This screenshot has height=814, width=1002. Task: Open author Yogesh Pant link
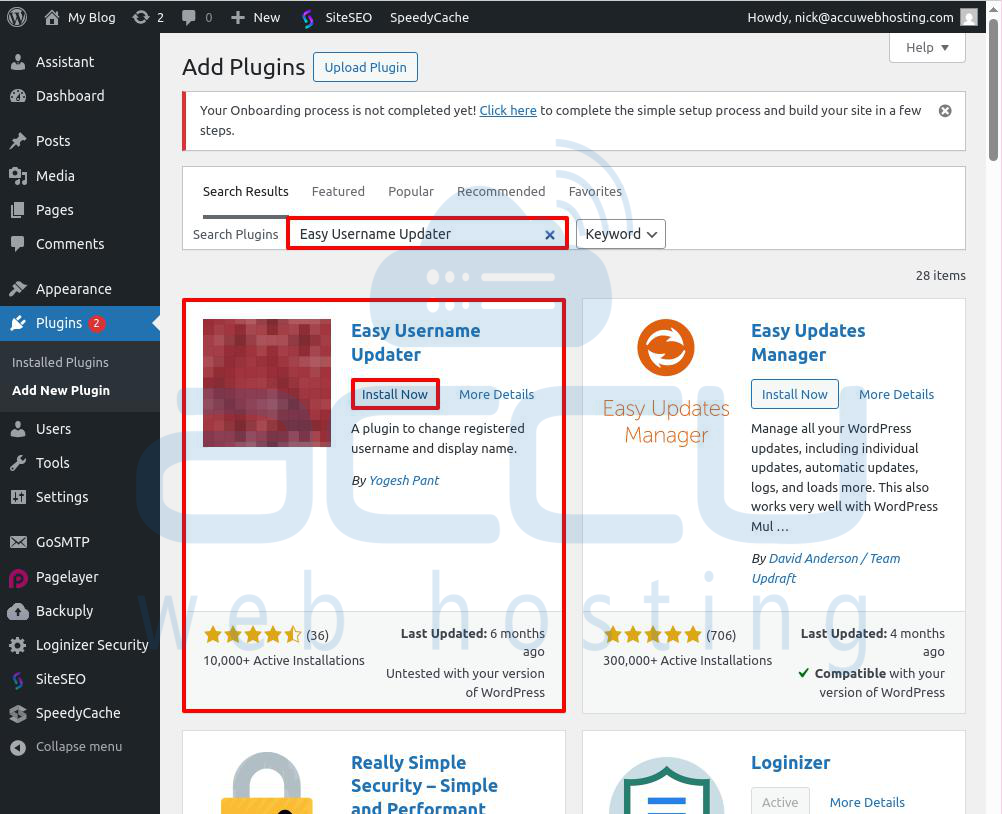click(x=404, y=480)
